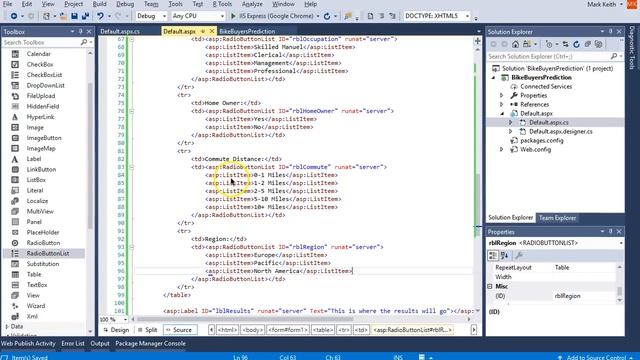
Task: Click the Toolbox search magnifier icon
Action: click(84, 42)
